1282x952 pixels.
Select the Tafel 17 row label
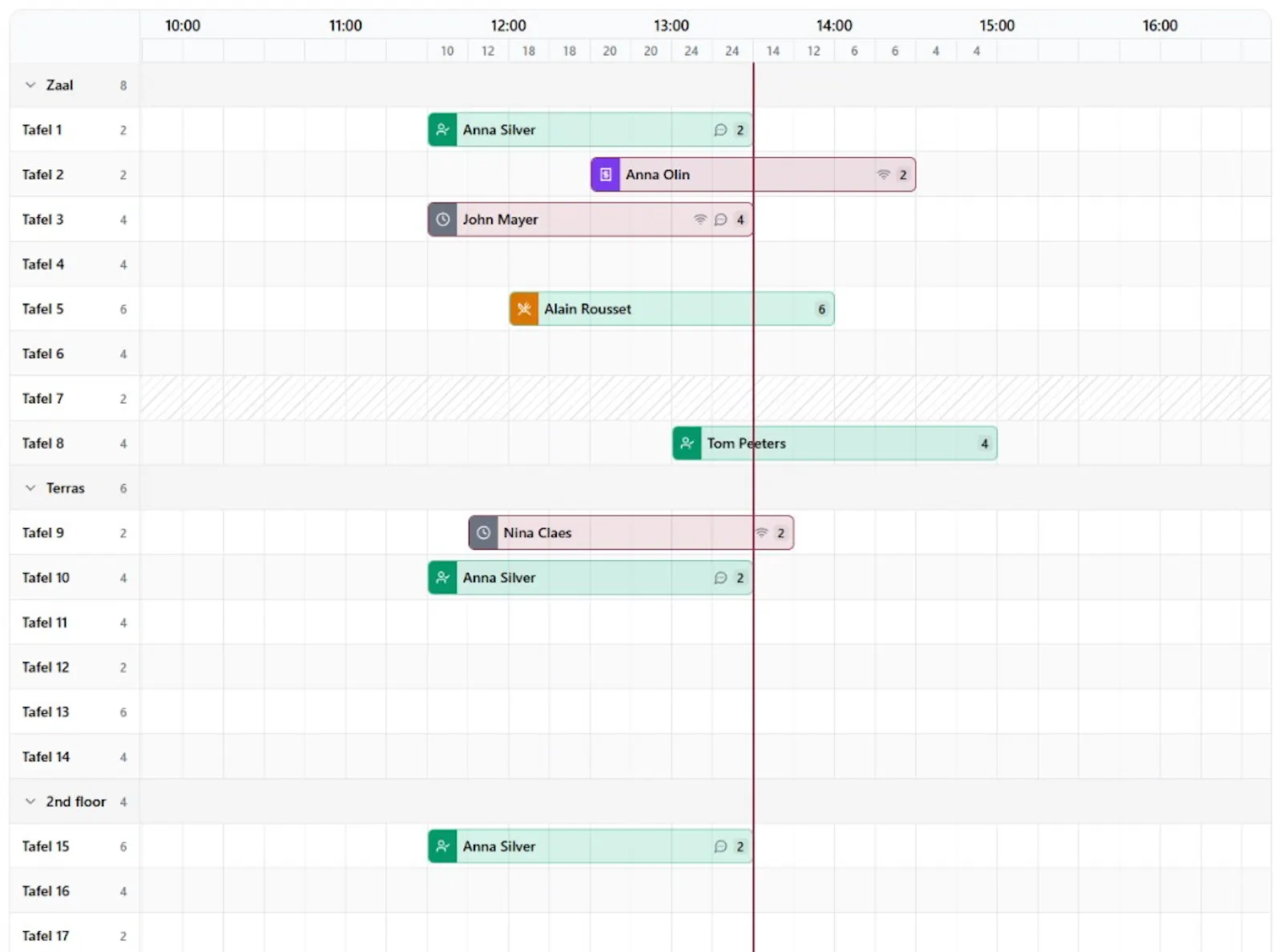tap(46, 936)
